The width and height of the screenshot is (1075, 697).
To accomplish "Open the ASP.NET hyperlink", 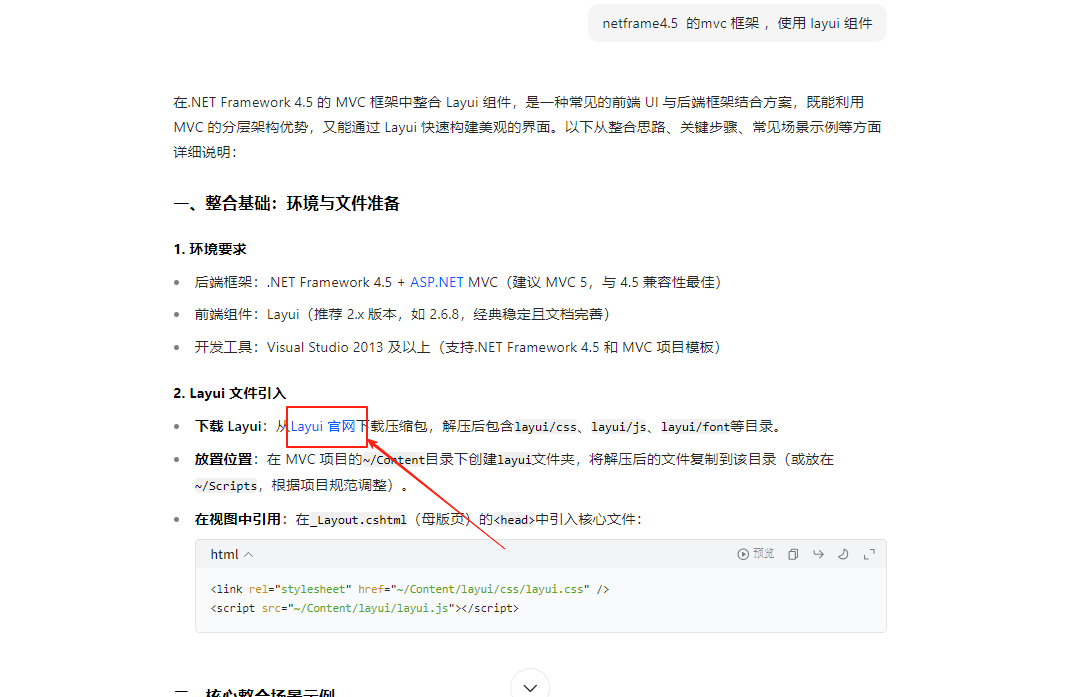I will click(x=437, y=282).
